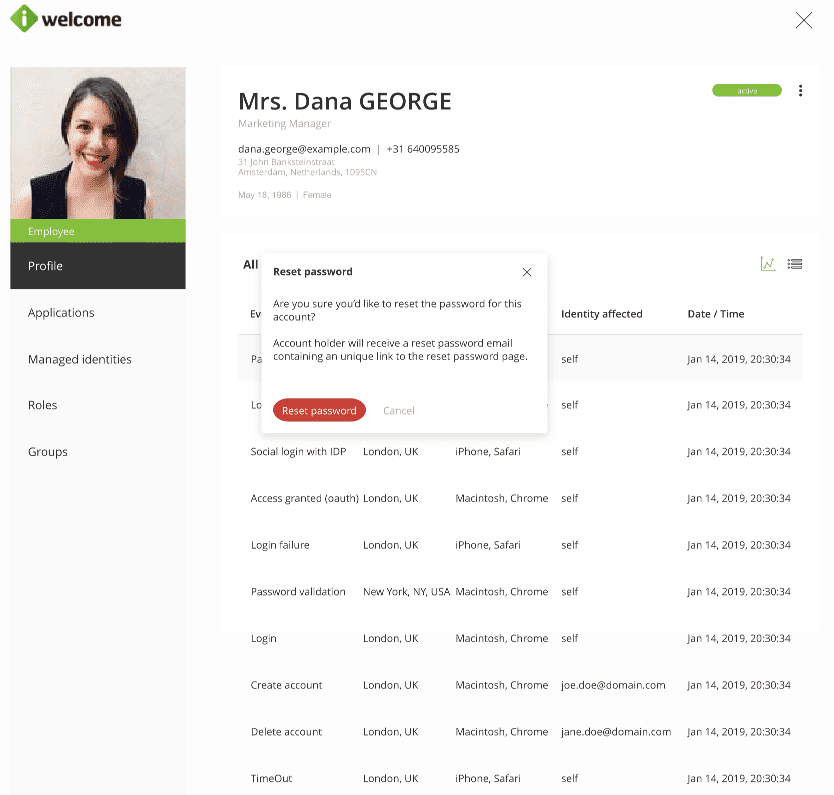This screenshot has height=795, width=834.
Task: Open the Applications sidebar item
Action: [61, 313]
